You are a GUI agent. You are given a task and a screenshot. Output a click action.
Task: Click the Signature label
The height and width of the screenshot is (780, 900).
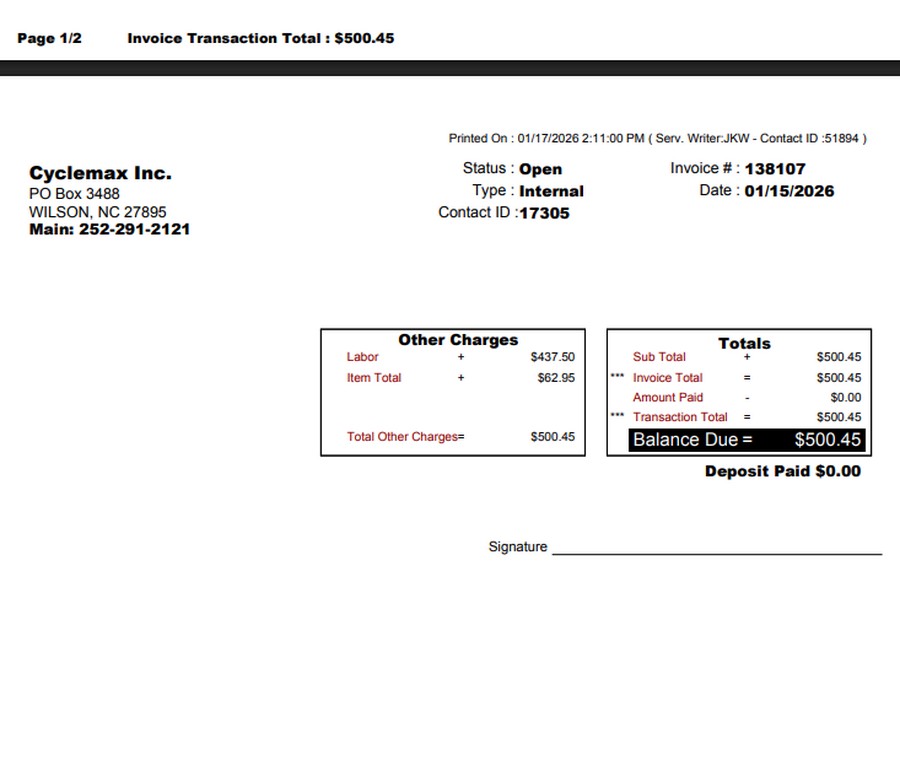[x=518, y=547]
